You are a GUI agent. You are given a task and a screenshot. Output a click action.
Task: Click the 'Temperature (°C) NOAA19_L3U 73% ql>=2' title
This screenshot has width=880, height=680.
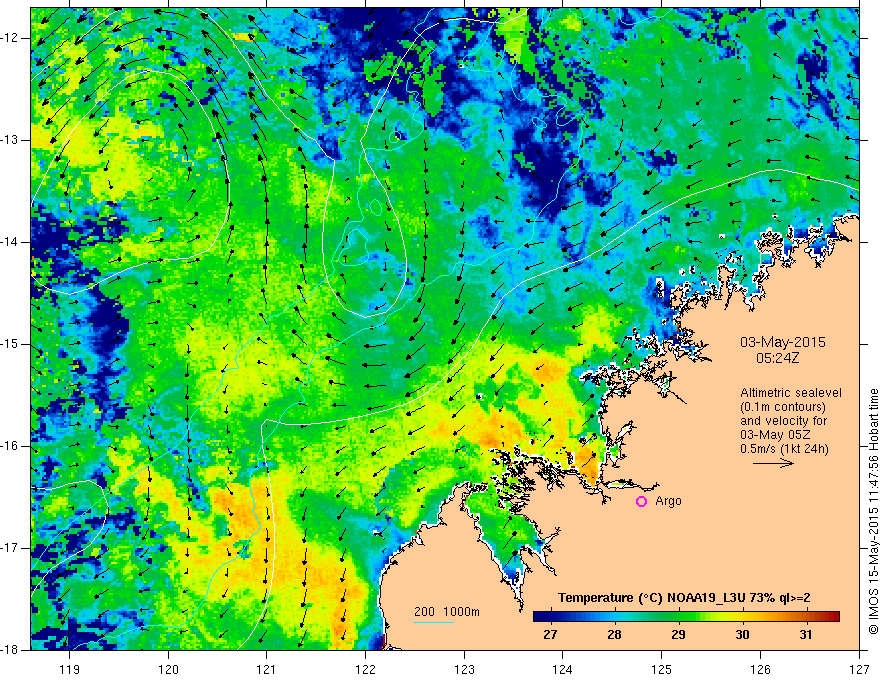[x=684, y=598]
